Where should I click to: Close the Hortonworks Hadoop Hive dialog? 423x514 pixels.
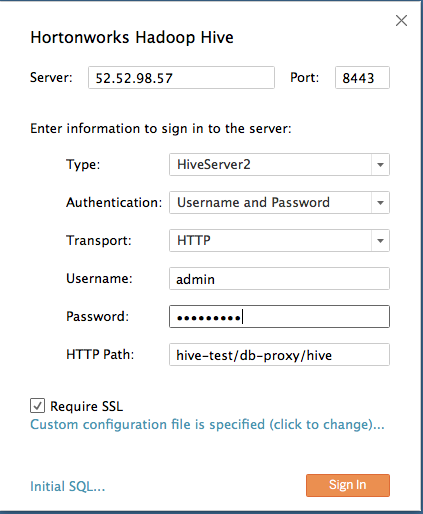[x=401, y=21]
